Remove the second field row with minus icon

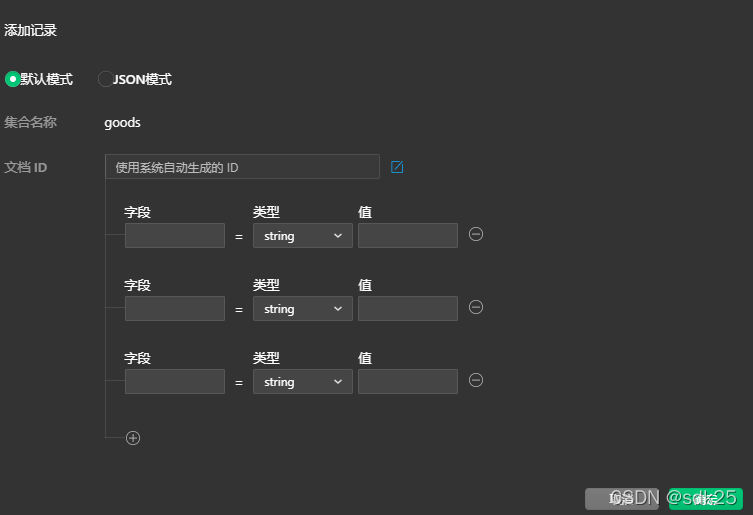(x=476, y=307)
